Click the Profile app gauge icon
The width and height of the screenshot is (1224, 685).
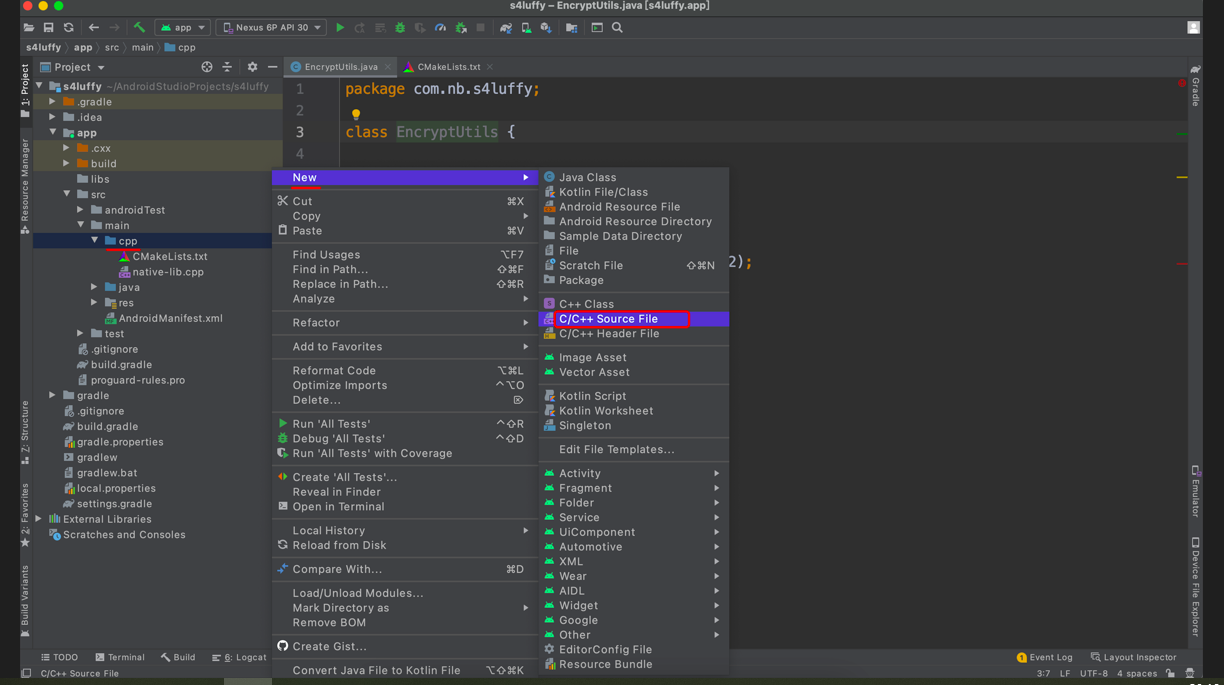click(440, 28)
